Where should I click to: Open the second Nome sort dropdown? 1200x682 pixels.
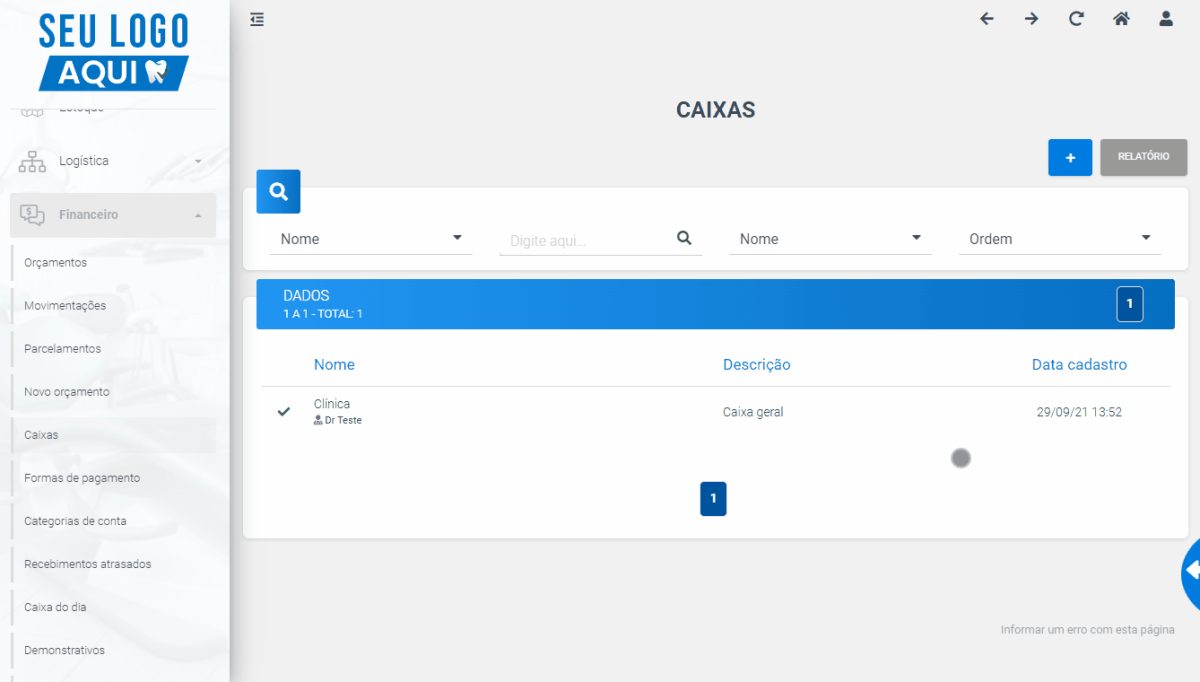pos(830,239)
